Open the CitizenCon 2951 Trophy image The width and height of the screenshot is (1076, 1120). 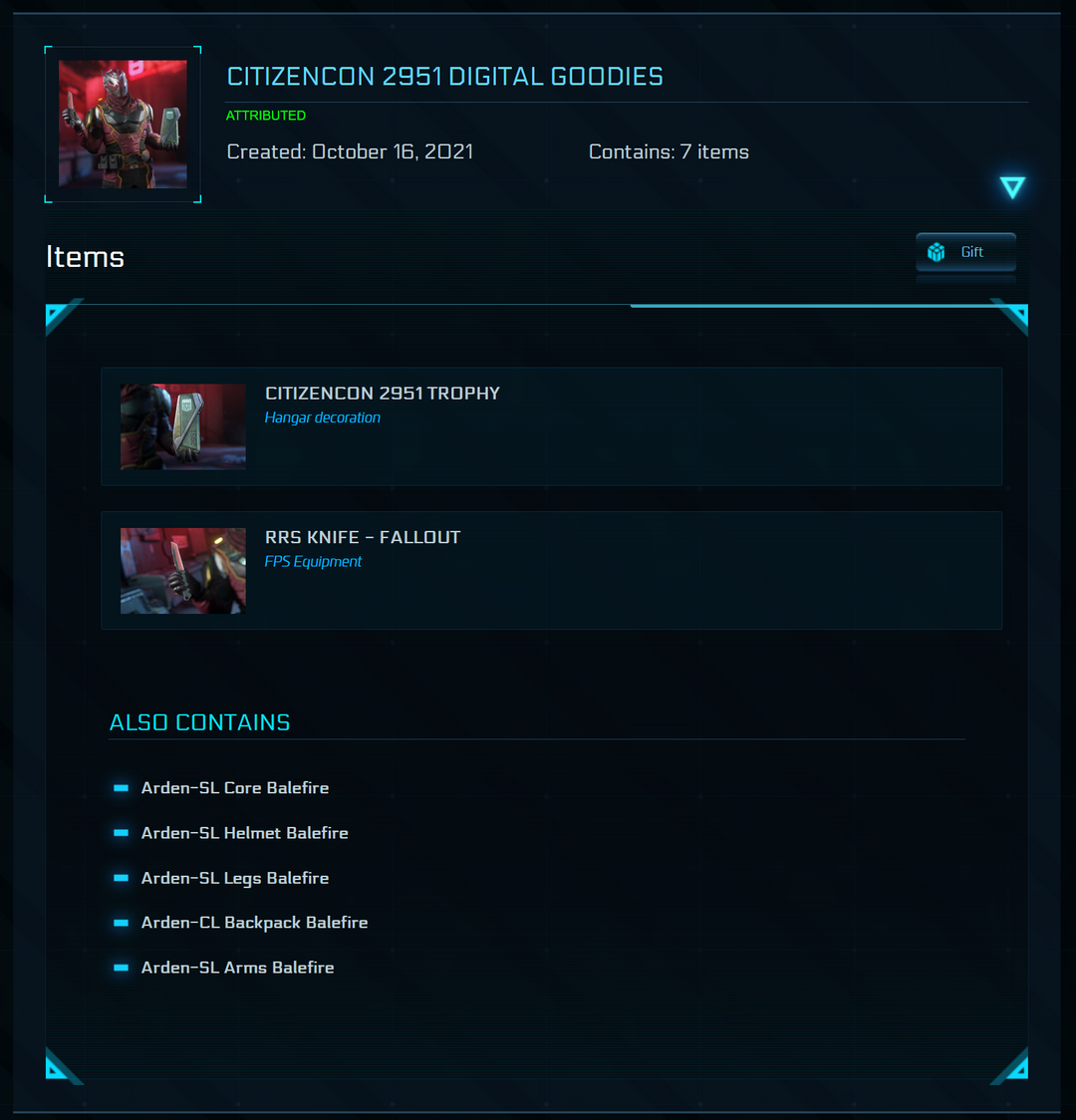pyautogui.click(x=182, y=427)
